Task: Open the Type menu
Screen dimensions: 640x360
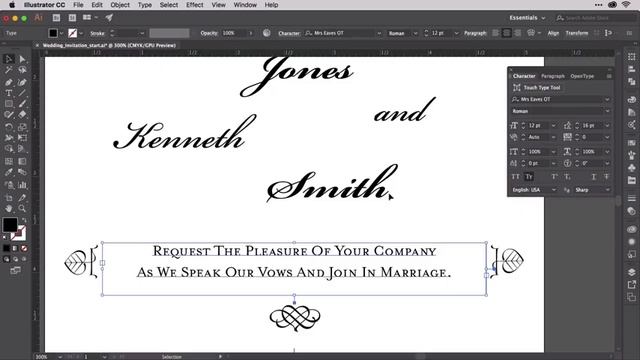Action: [x=144, y=5]
